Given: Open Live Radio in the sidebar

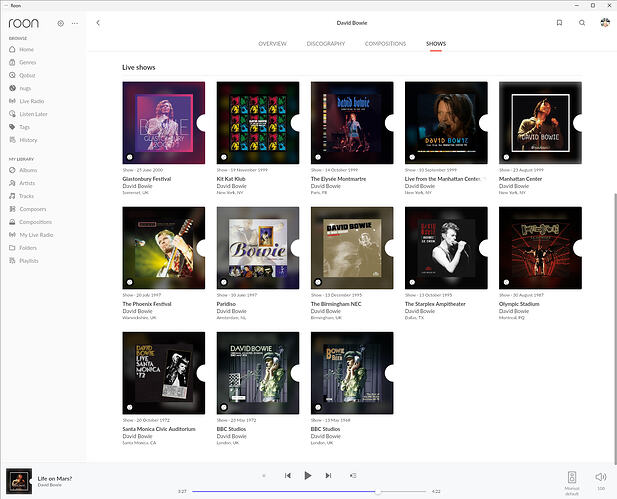Looking at the screenshot, I should pyautogui.click(x=31, y=101).
